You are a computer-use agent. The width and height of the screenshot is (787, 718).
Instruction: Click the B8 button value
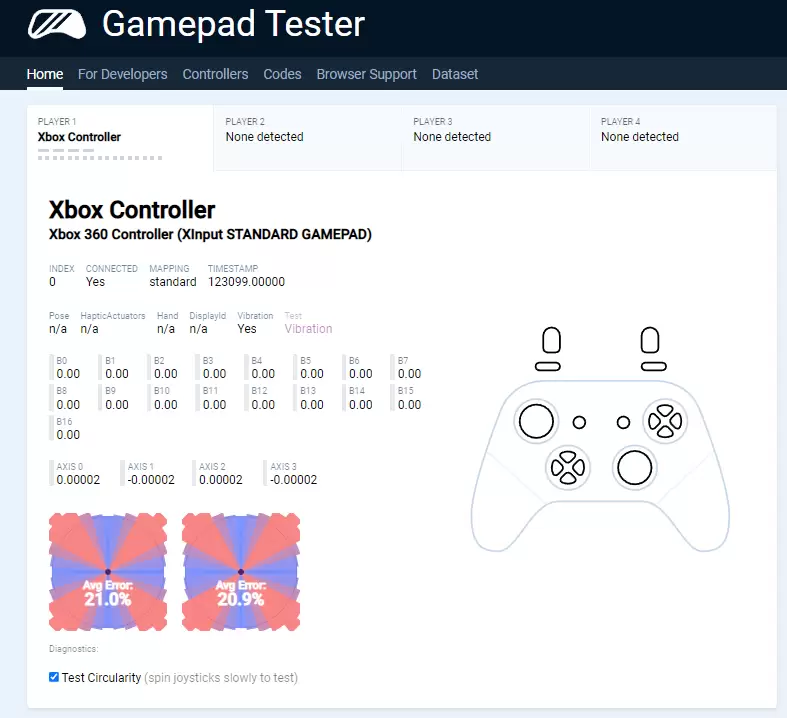tap(68, 404)
